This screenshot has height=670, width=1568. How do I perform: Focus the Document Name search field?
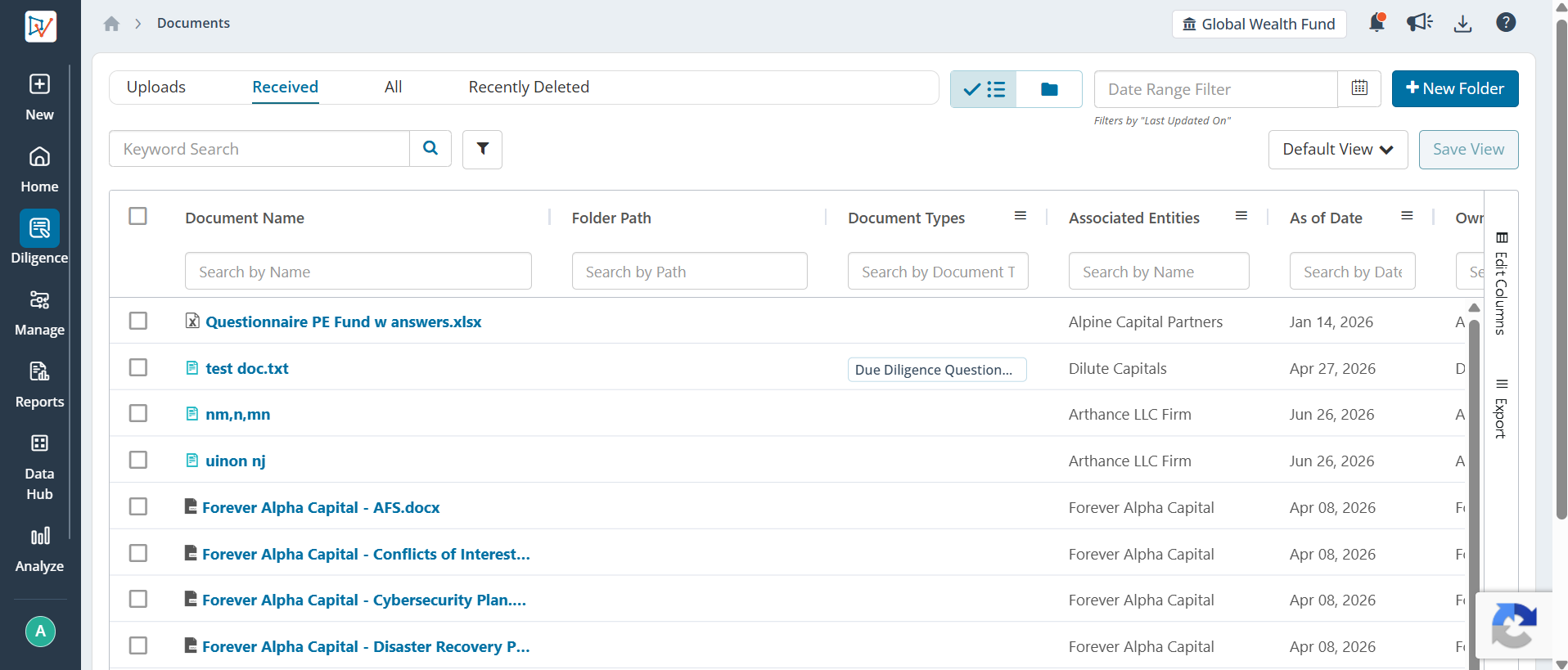pyautogui.click(x=358, y=271)
